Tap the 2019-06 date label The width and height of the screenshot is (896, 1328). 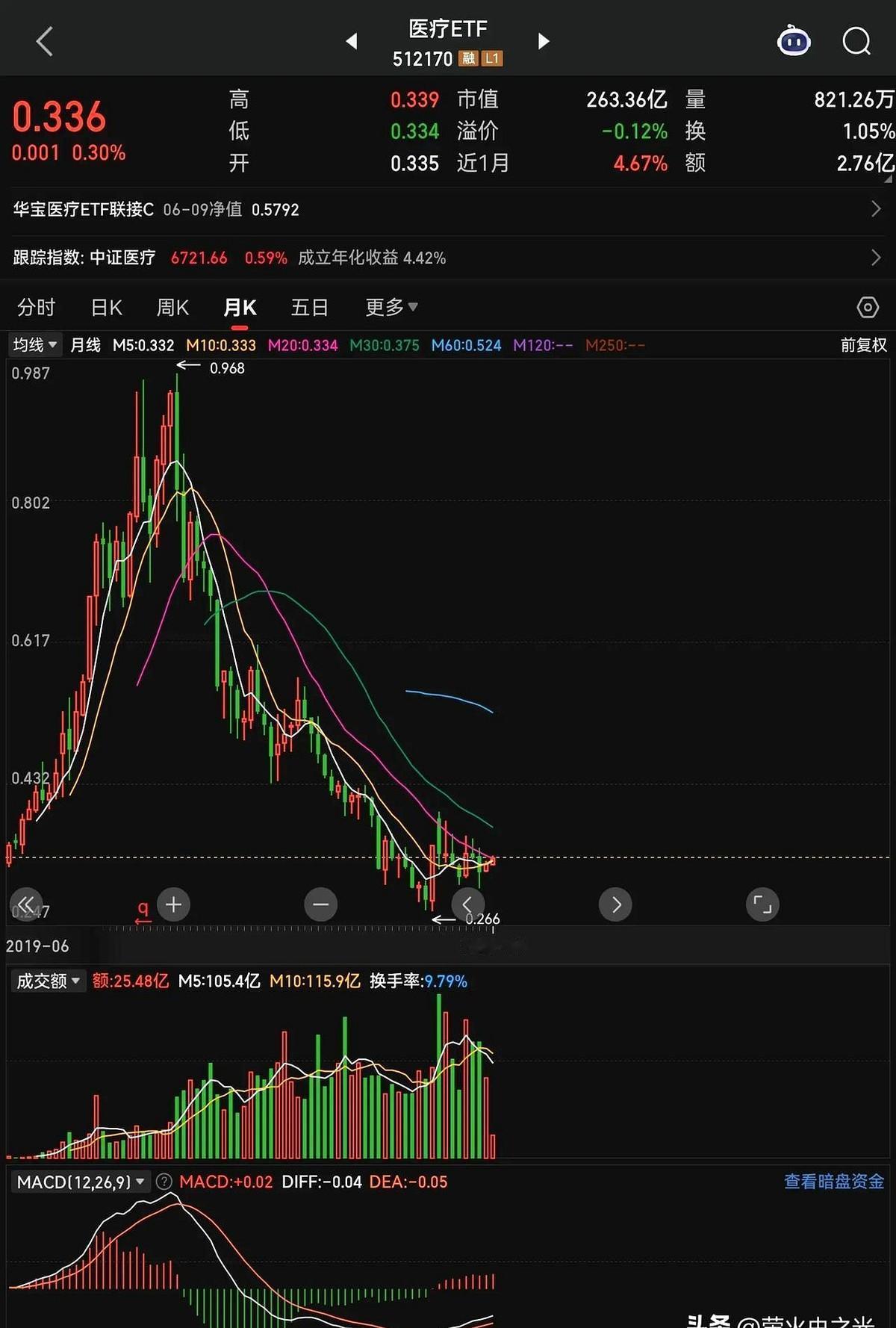point(37,946)
